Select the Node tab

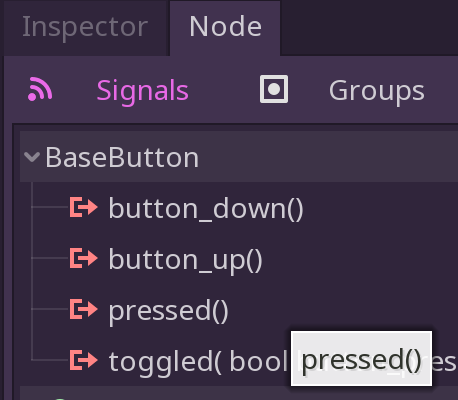click(x=225, y=27)
